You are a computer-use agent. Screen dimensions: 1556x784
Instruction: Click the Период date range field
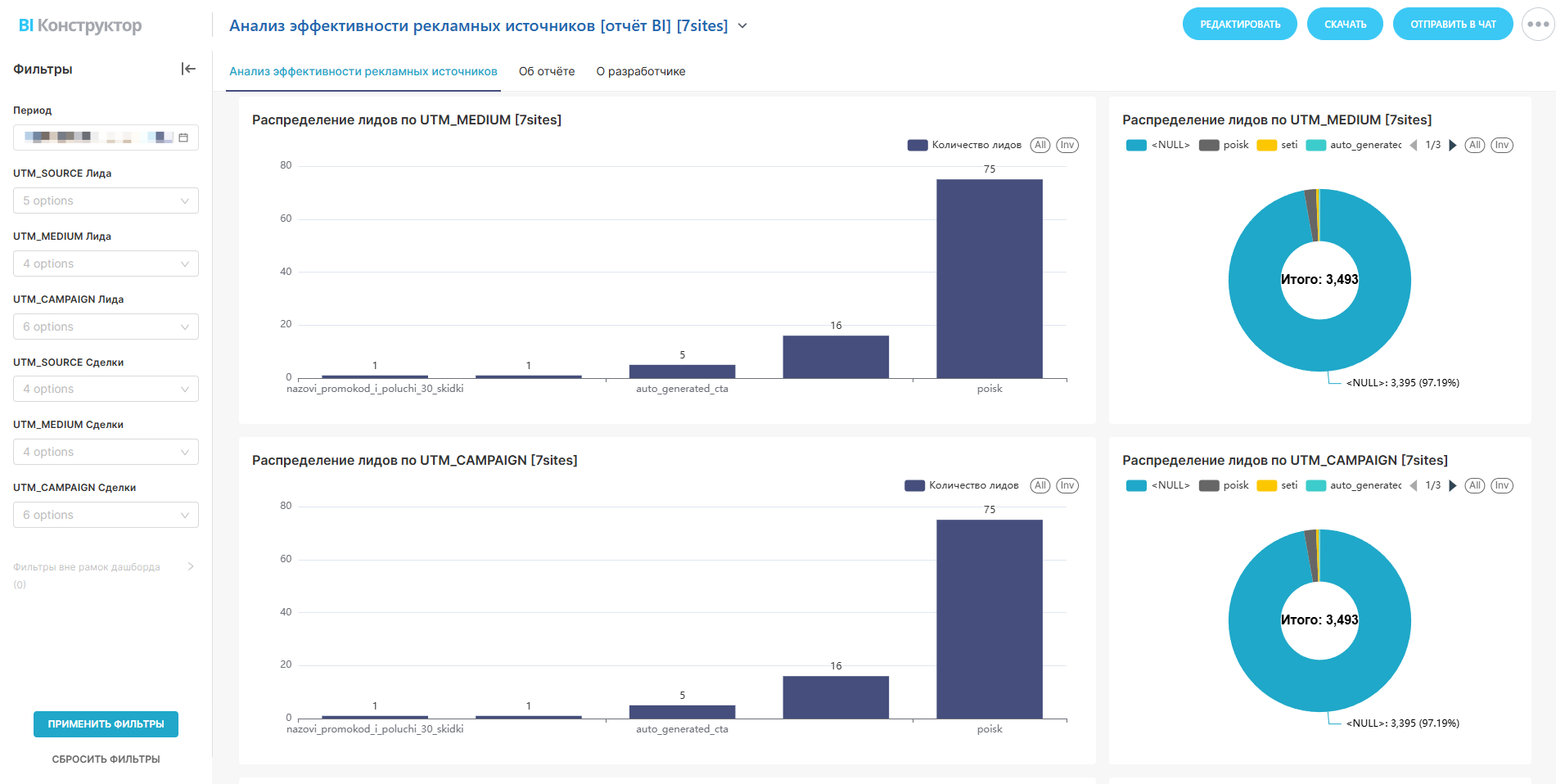(x=98, y=137)
